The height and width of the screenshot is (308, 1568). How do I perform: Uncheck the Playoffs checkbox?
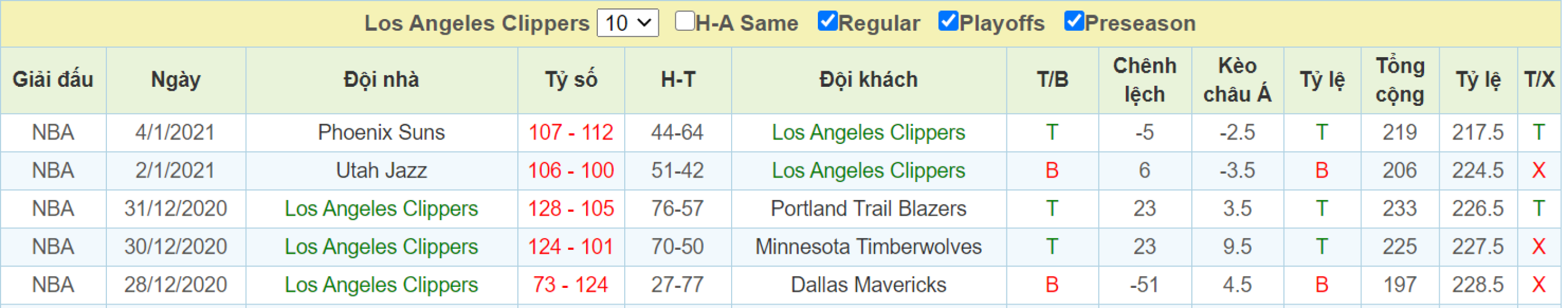pyautogui.click(x=948, y=21)
